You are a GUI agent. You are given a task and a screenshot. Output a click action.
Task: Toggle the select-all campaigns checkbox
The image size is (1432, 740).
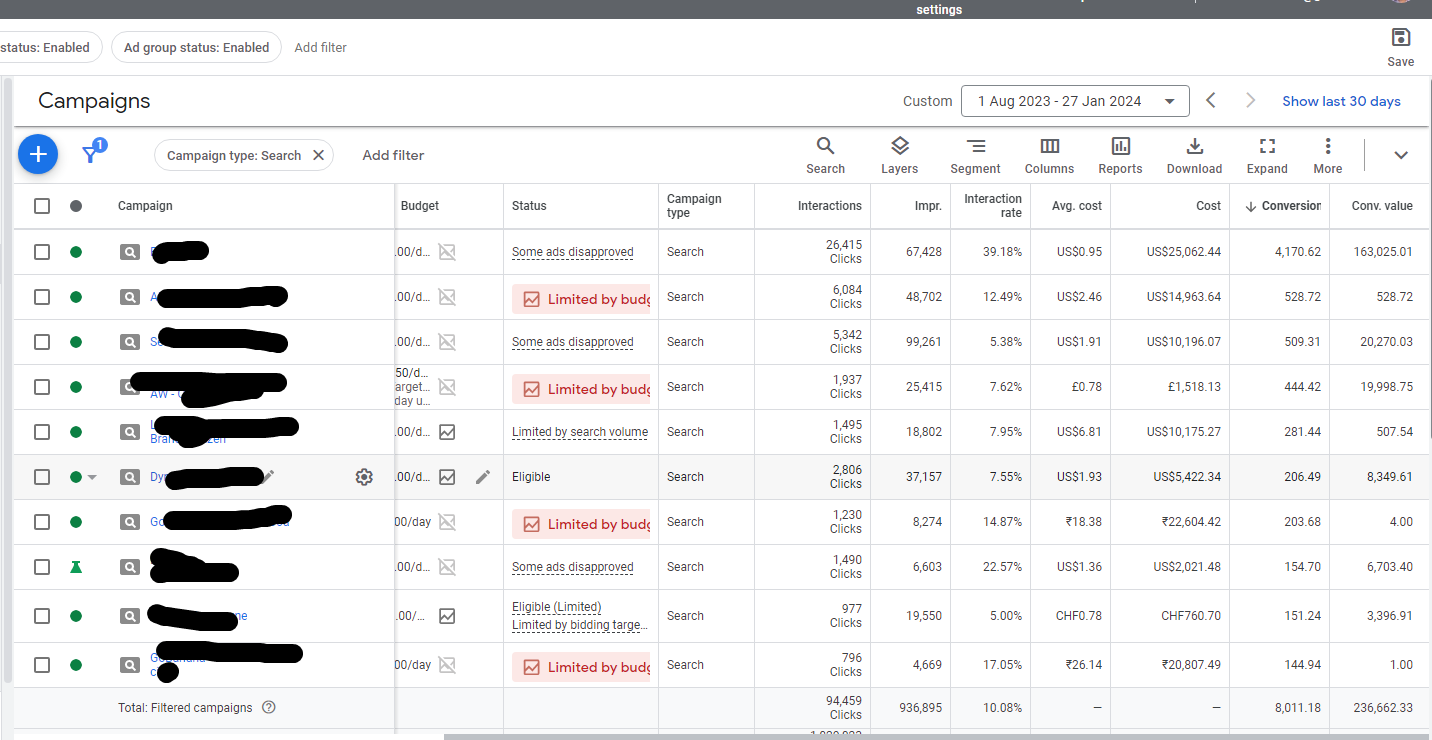point(42,206)
